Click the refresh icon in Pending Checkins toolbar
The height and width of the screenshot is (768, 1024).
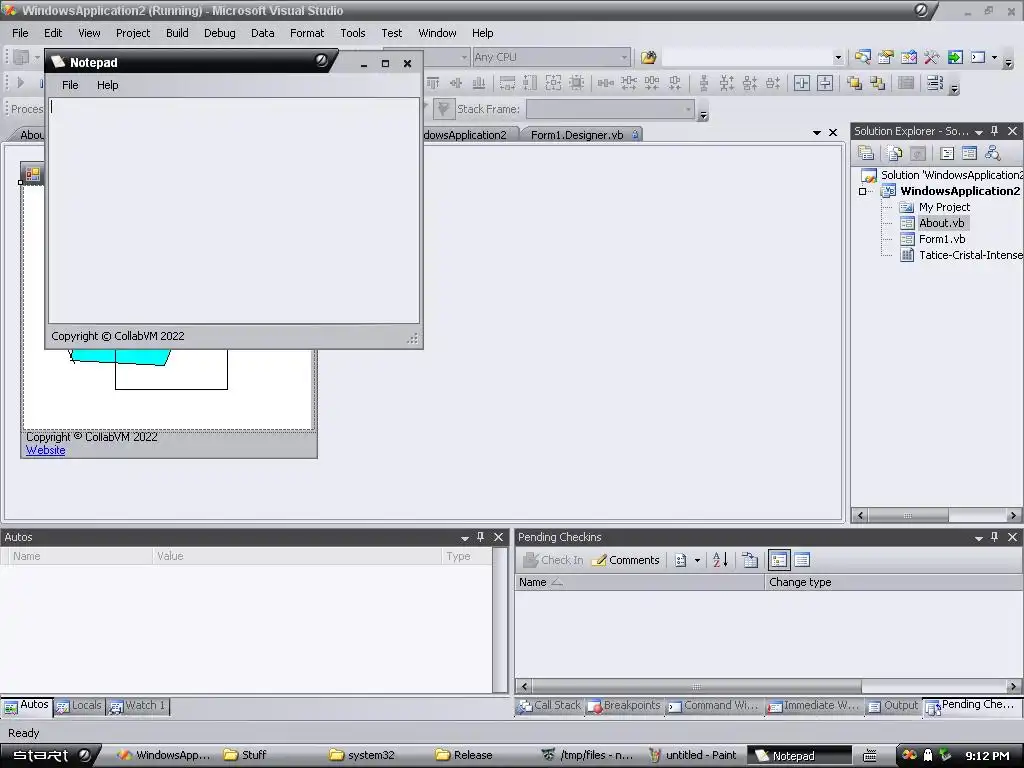pyautogui.click(x=750, y=560)
